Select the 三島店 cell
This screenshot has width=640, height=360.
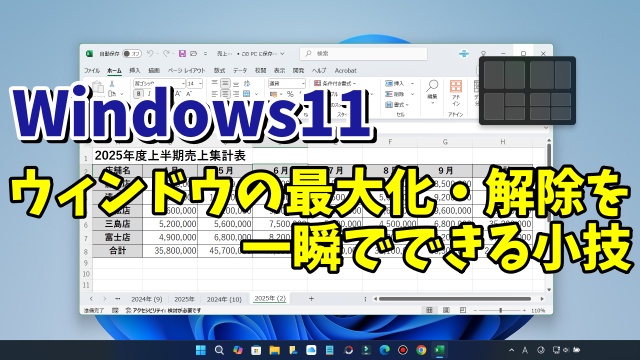click(118, 224)
